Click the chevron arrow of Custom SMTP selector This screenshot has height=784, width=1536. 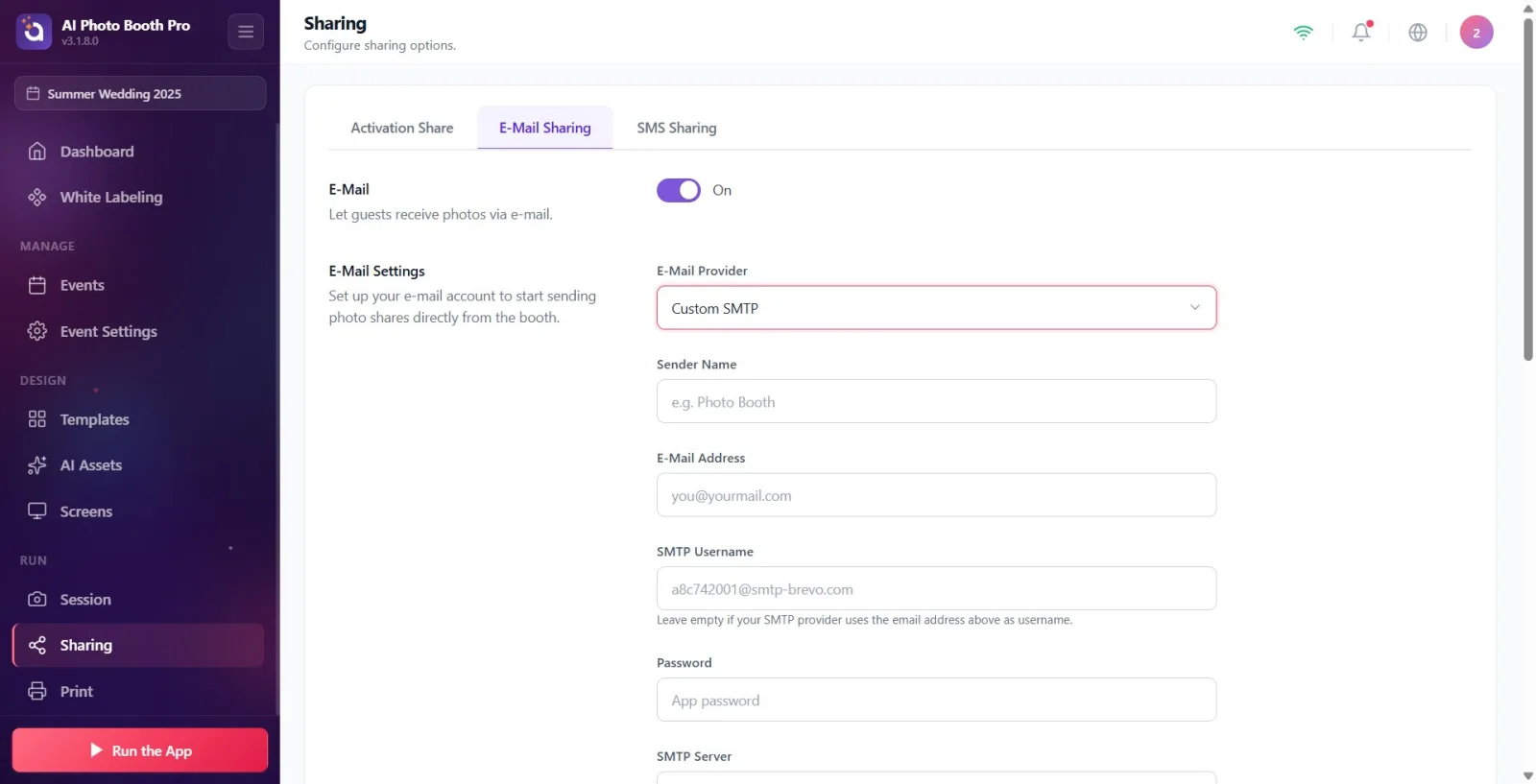[x=1195, y=308]
